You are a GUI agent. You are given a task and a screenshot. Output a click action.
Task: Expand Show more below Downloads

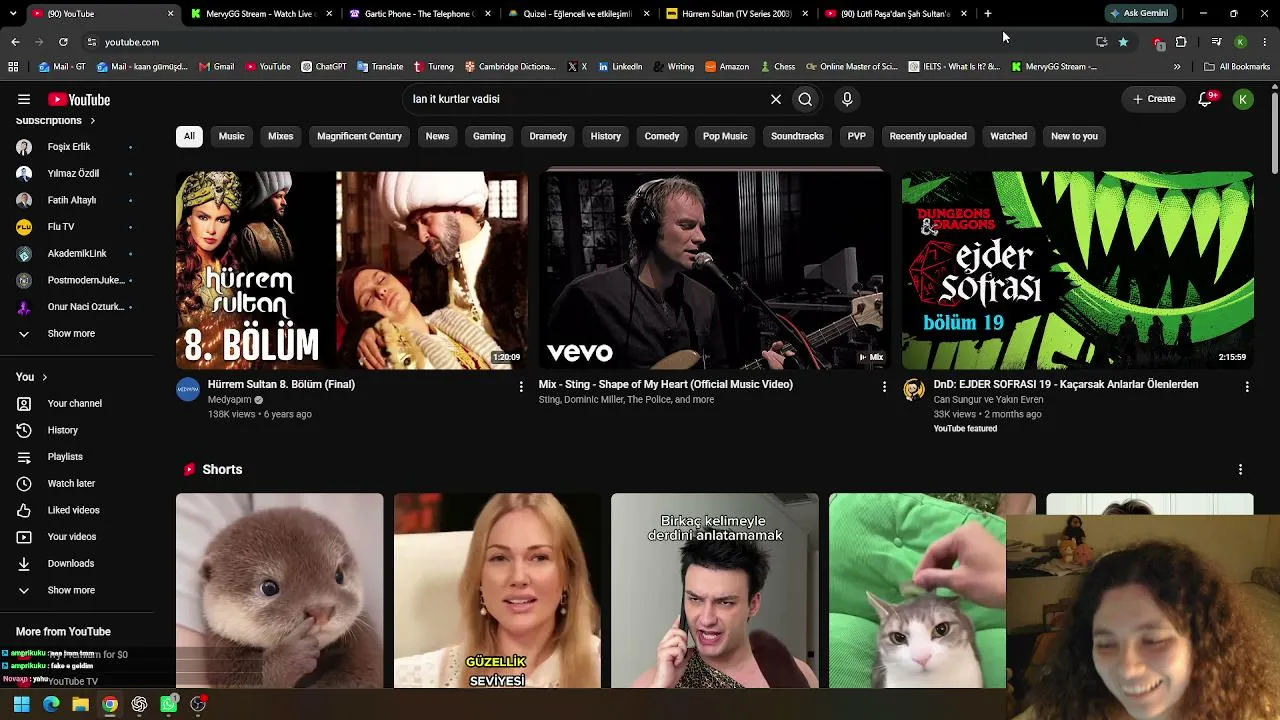click(x=77, y=590)
